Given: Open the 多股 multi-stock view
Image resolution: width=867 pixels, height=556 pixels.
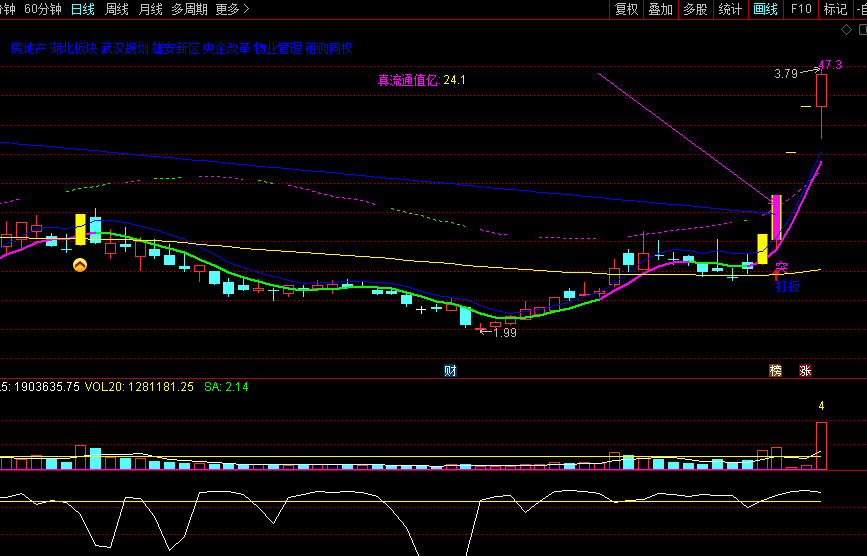Looking at the screenshot, I should 695,9.
